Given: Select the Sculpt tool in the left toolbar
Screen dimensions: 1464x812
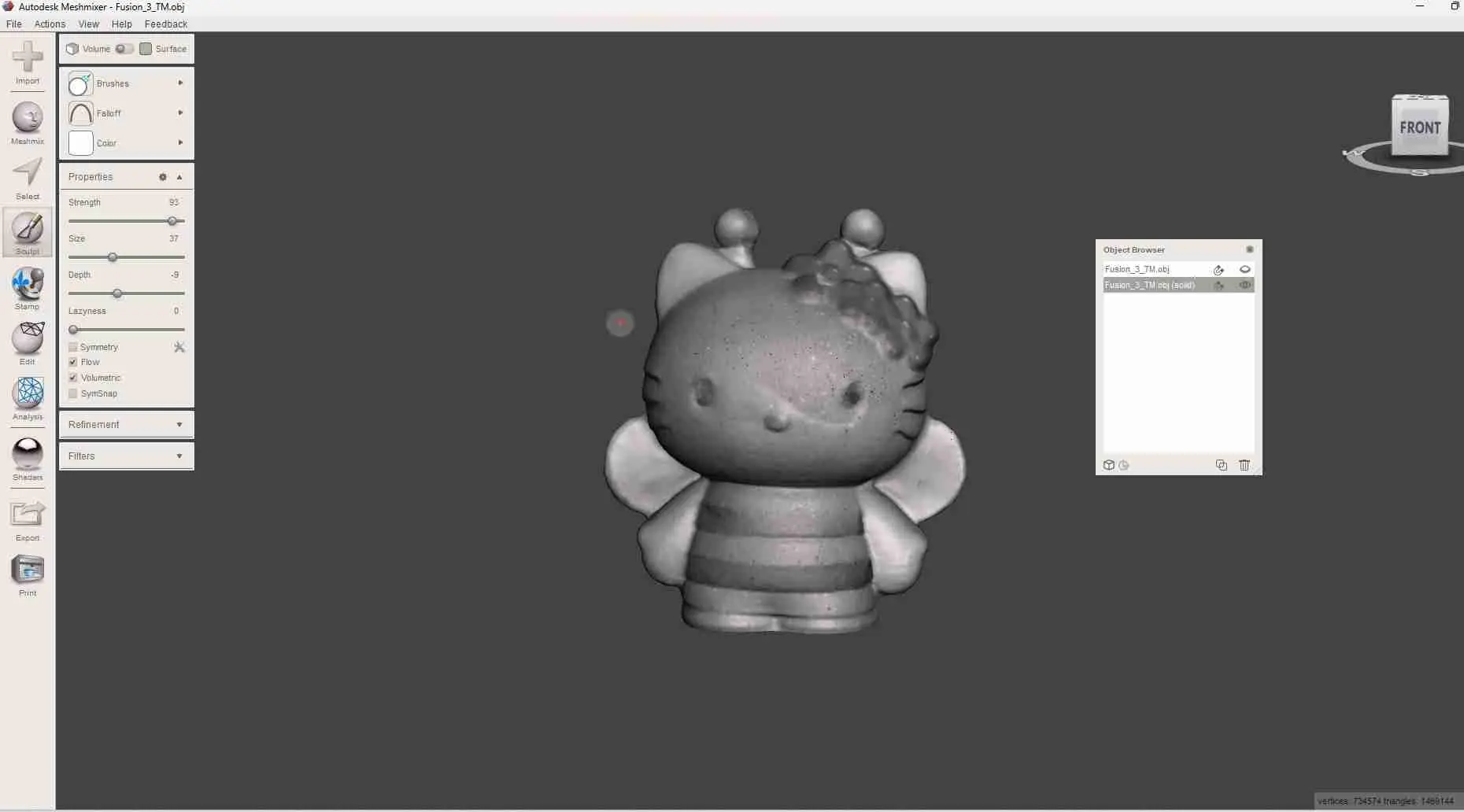Looking at the screenshot, I should [28, 233].
